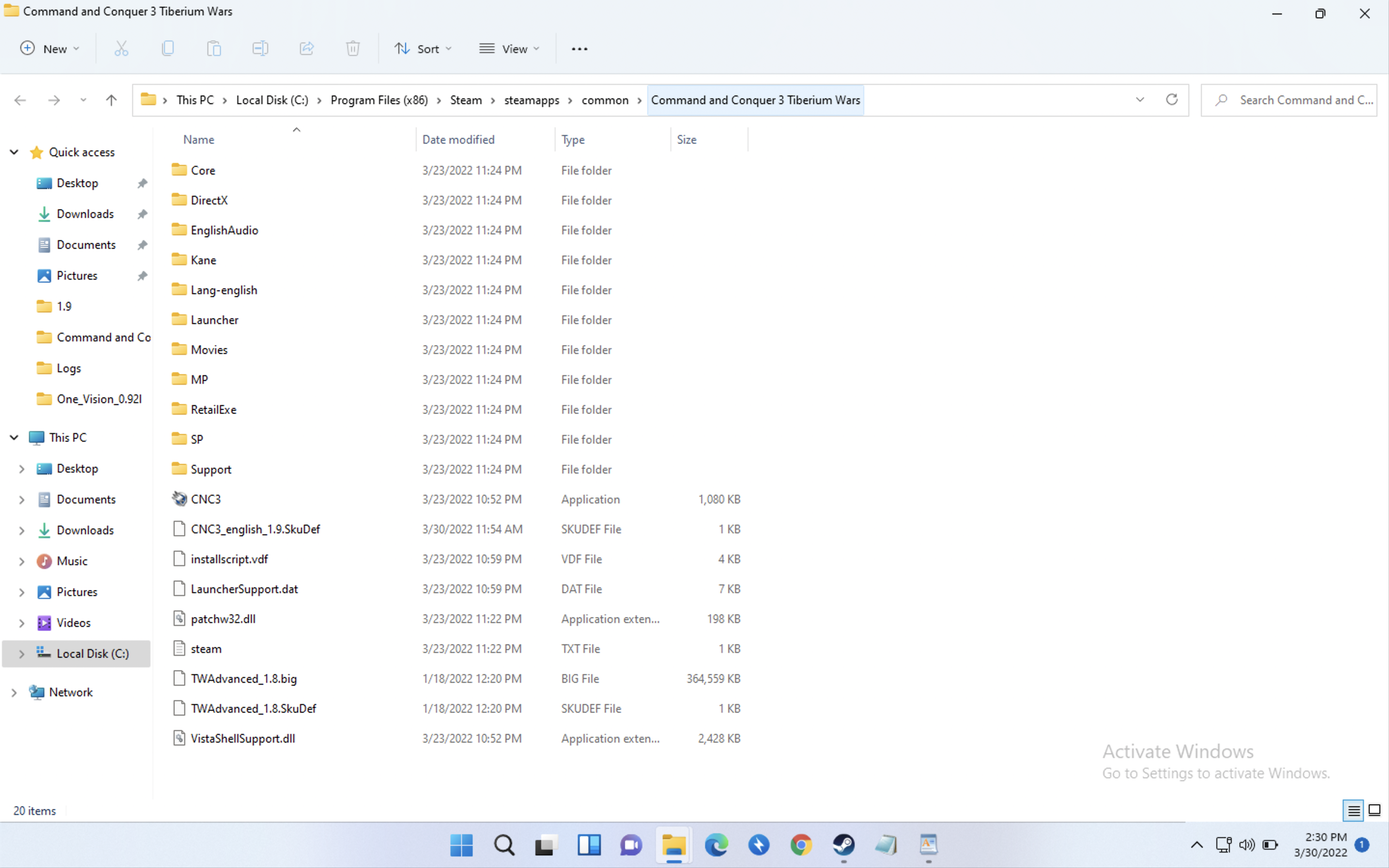Sort by the Date modified column header
Image resolution: width=1389 pixels, height=868 pixels.
[x=458, y=139]
